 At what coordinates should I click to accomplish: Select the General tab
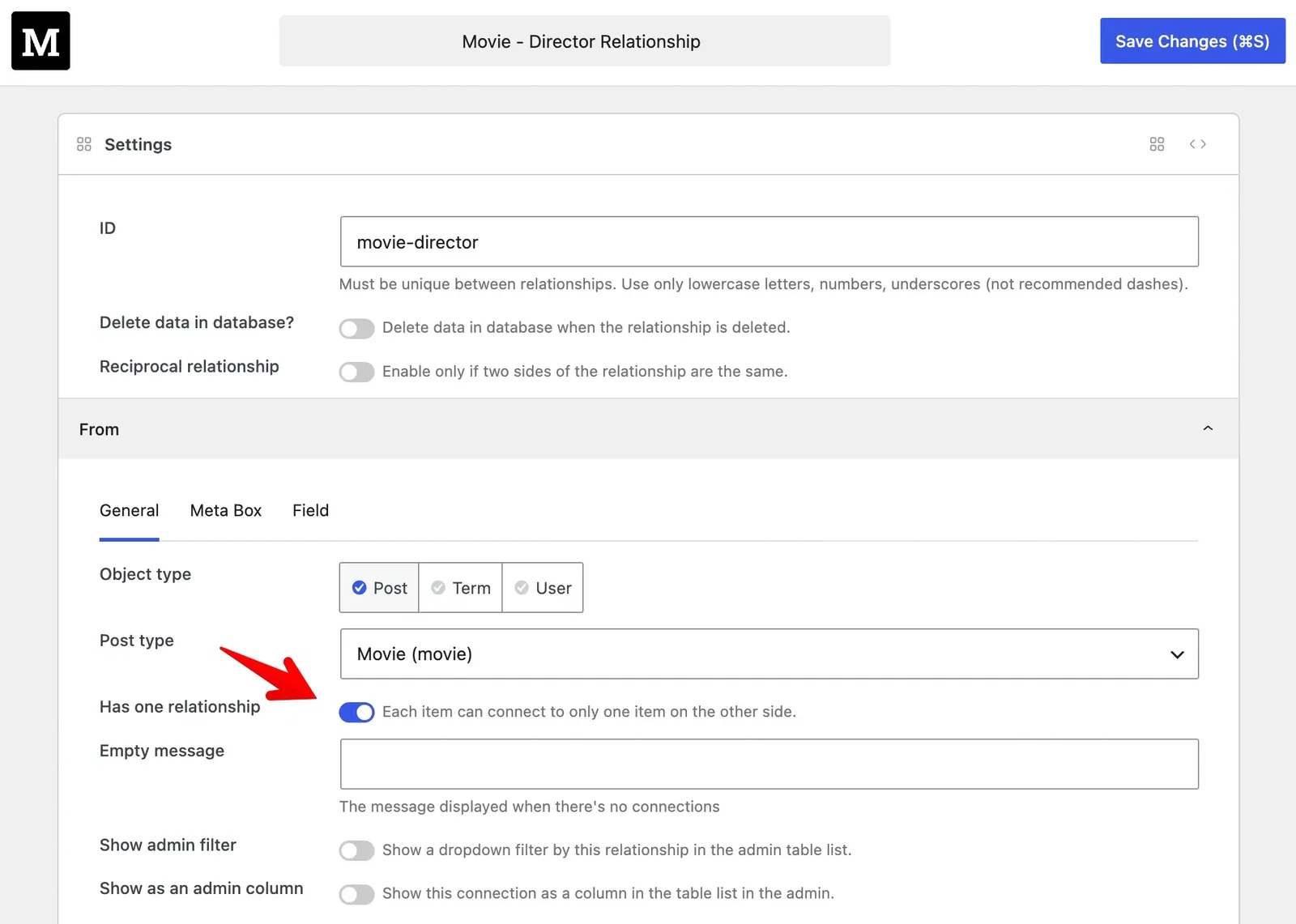click(x=130, y=510)
